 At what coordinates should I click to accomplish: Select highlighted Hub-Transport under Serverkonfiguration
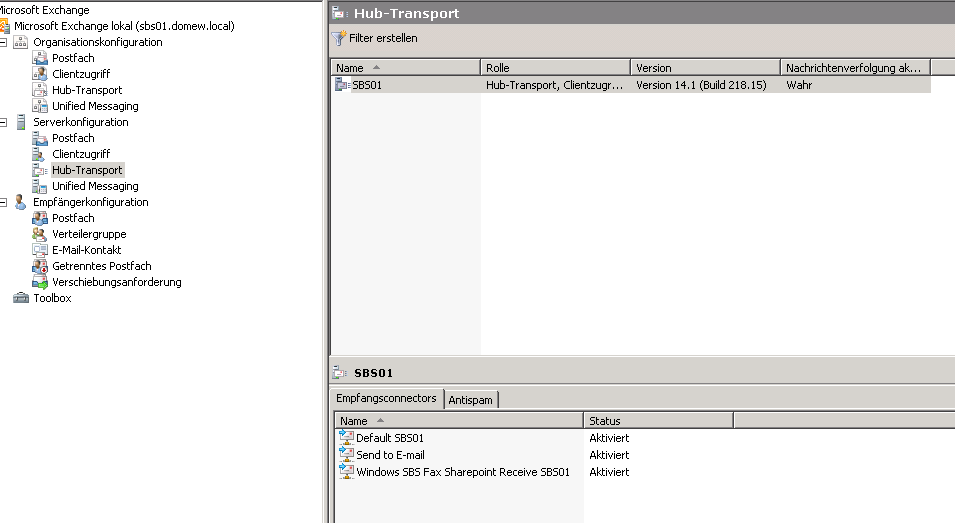click(x=87, y=170)
